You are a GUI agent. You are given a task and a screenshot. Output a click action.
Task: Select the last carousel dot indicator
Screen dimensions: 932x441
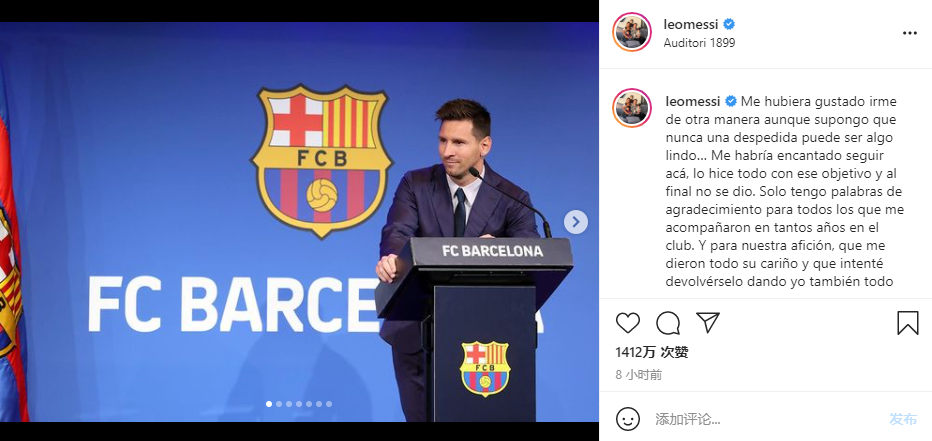coord(329,404)
